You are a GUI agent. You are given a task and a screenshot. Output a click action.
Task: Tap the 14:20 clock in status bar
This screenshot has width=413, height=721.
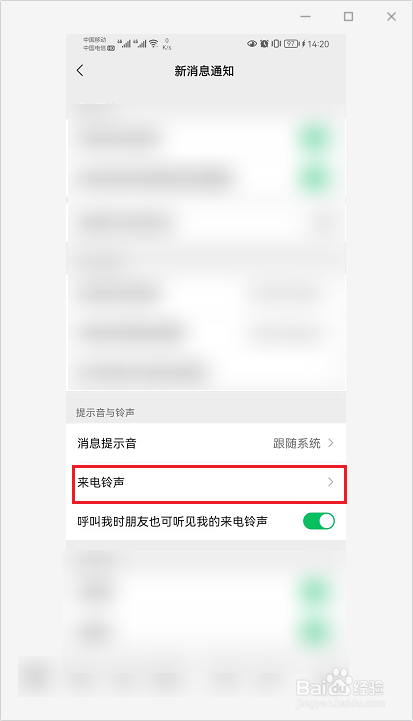(318, 44)
